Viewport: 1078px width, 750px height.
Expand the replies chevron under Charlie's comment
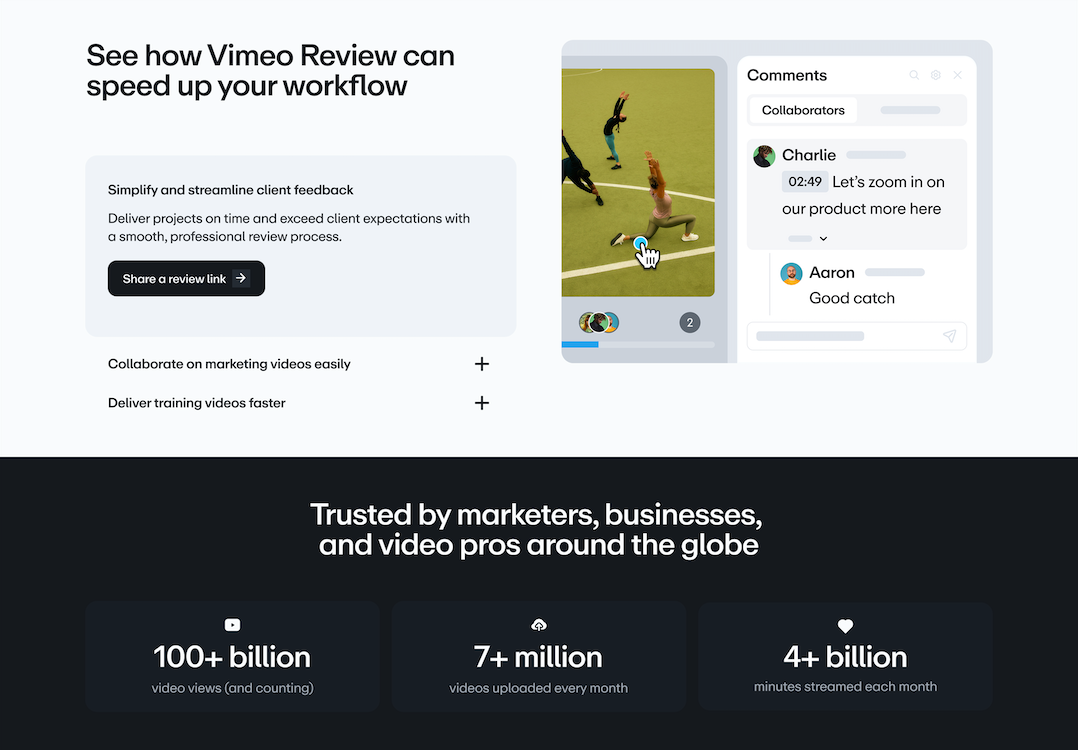pyautogui.click(x=823, y=239)
